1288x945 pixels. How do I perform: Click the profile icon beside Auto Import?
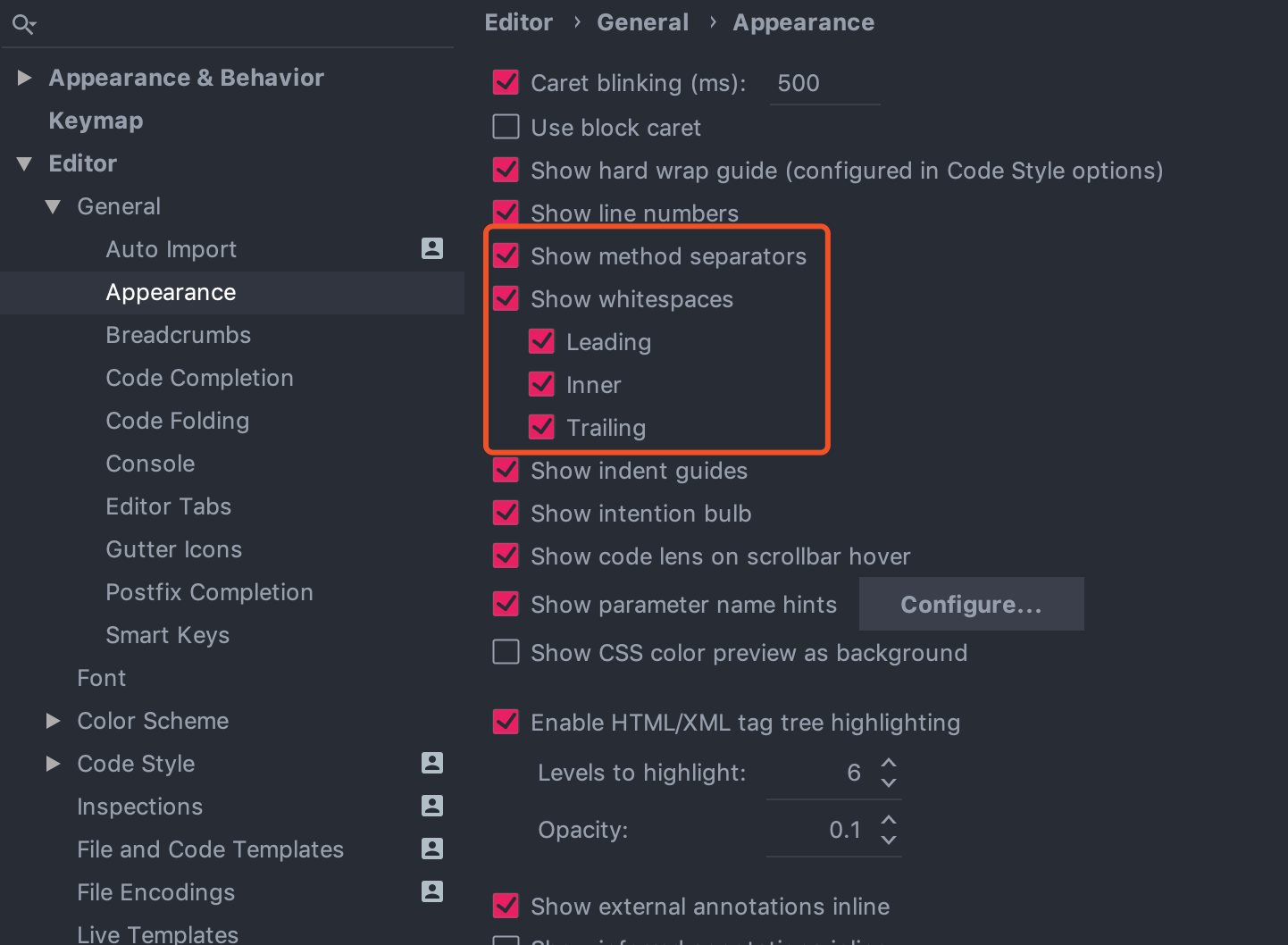[432, 248]
